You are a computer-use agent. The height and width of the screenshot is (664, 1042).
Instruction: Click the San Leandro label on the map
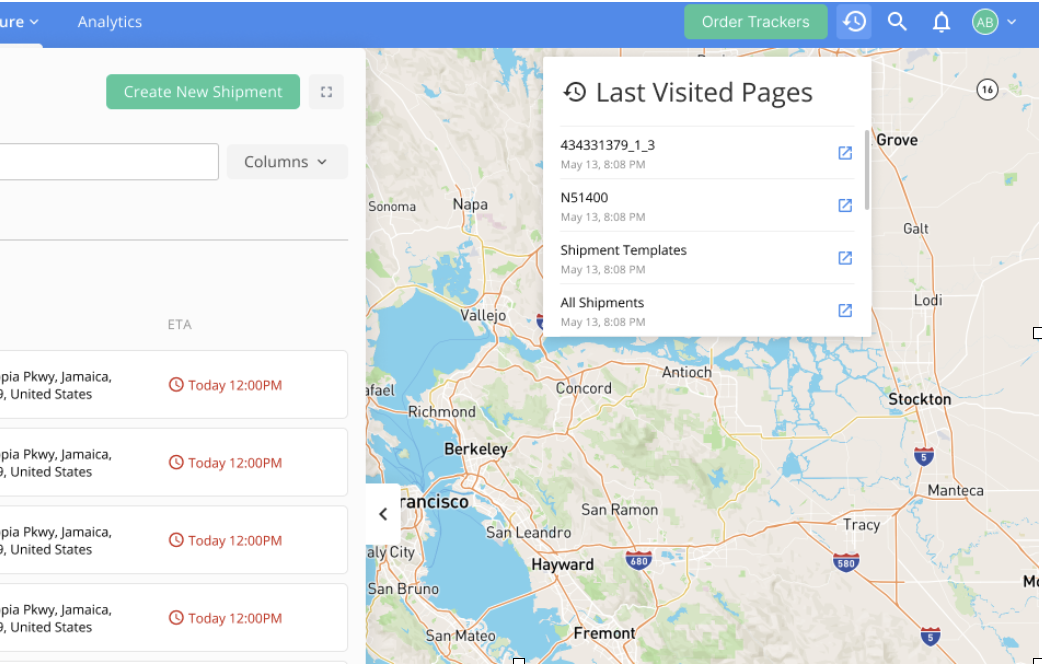528,532
